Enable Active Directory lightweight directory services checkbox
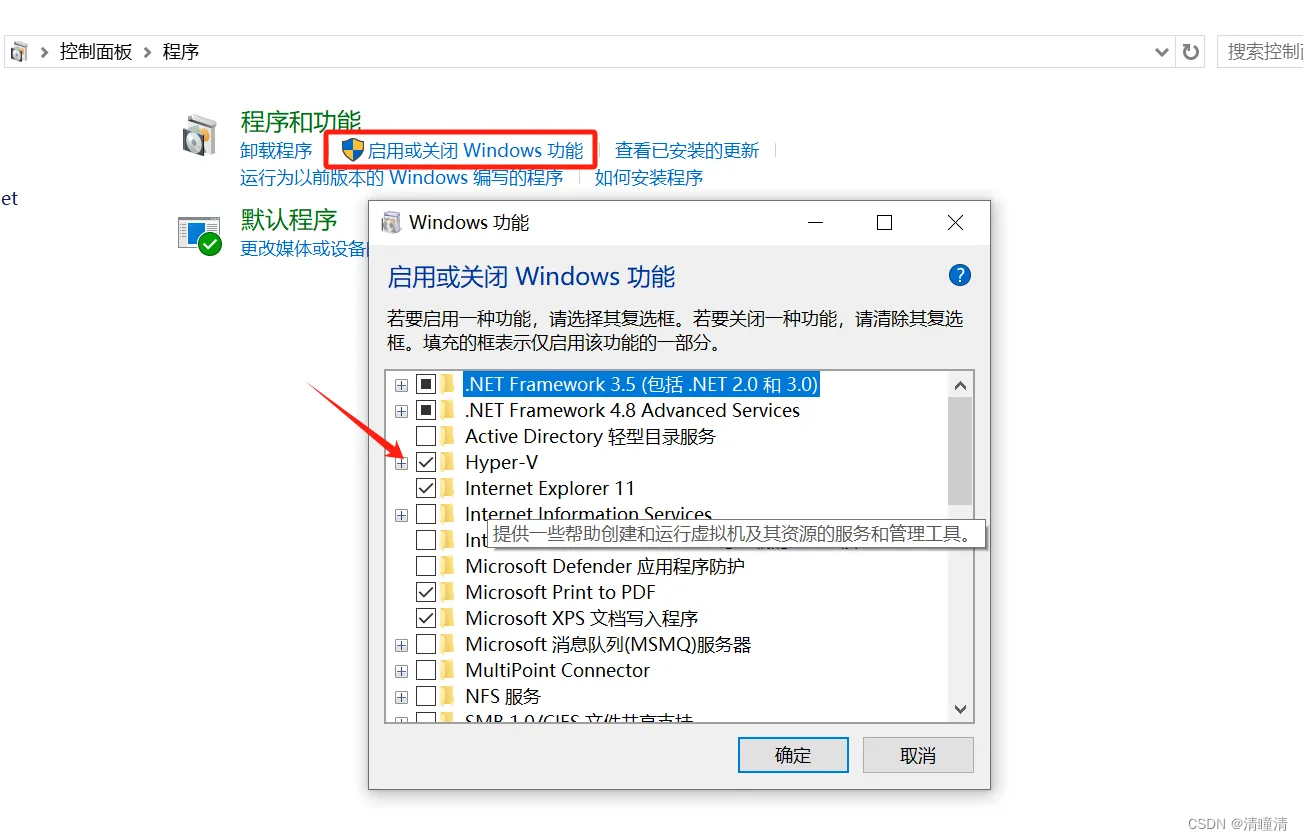This screenshot has height=840, width=1303. coord(426,436)
